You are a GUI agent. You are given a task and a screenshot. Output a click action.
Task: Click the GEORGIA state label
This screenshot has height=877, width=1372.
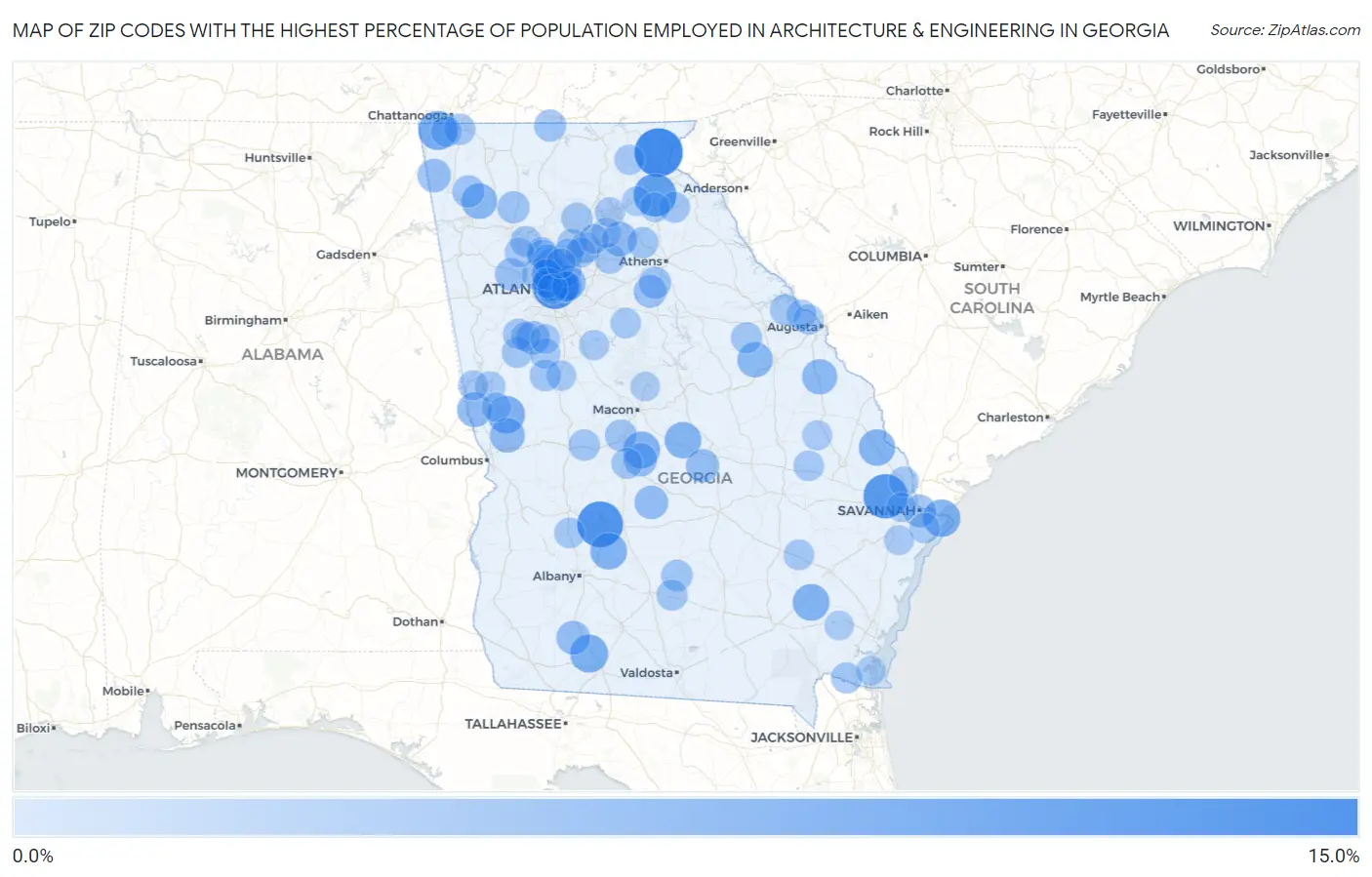point(695,478)
